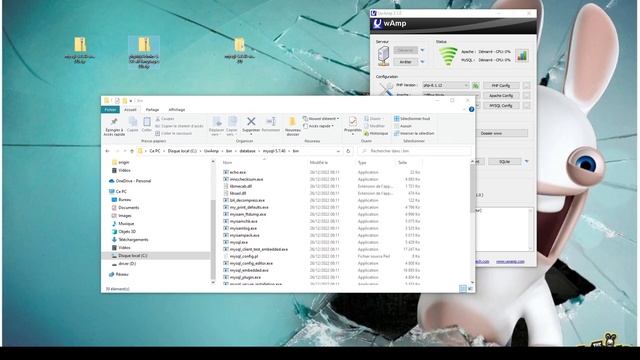Open the Fichier tab in Explorer
The image size is (640, 360).
(110, 109)
